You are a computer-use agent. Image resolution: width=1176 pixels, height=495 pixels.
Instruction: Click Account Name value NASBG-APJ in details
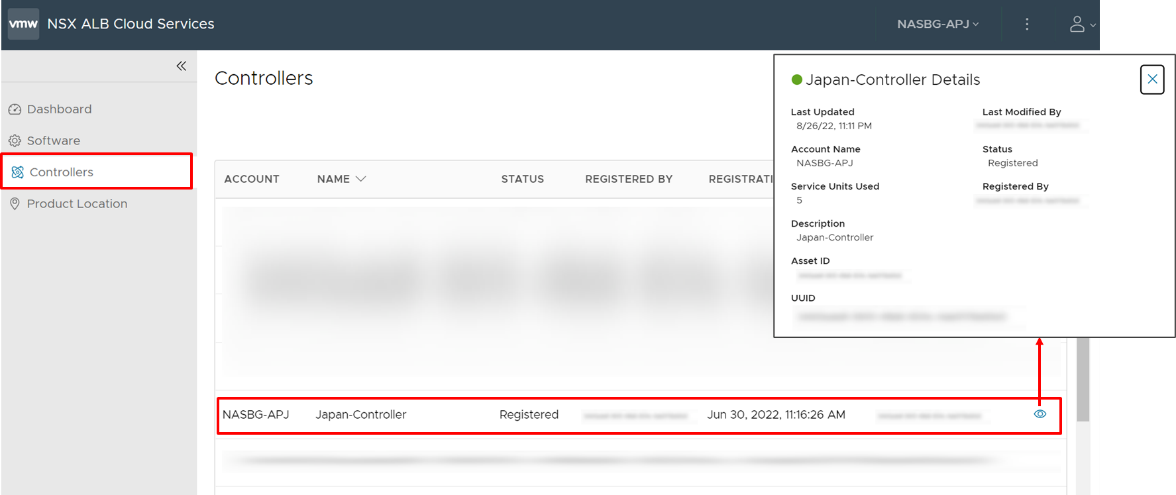[825, 163]
